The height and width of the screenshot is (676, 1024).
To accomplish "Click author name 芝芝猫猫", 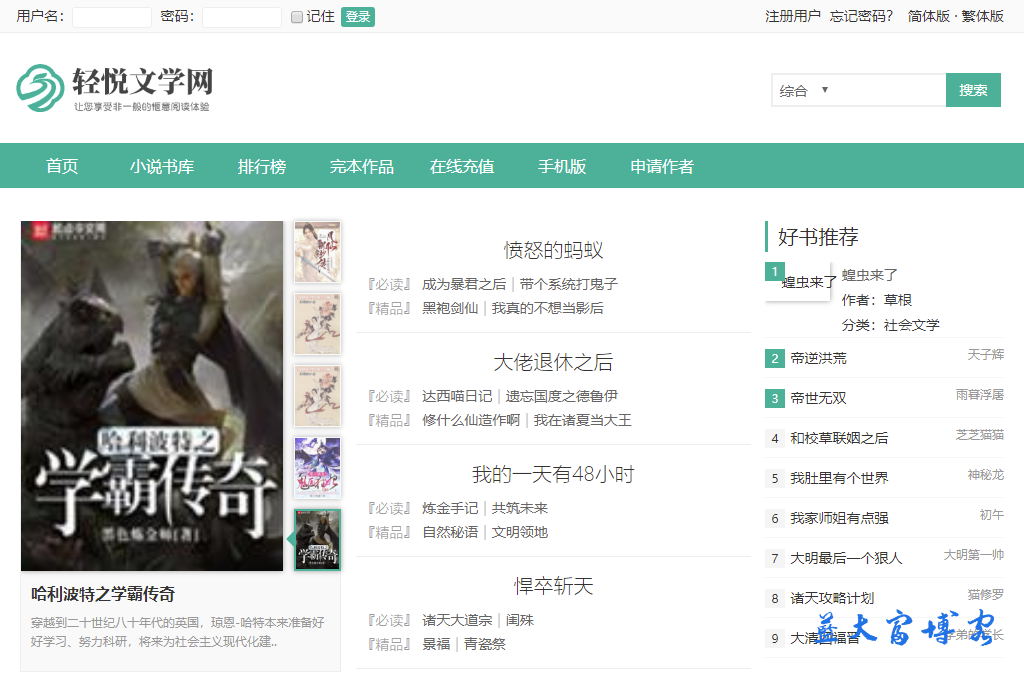I will click(980, 434).
